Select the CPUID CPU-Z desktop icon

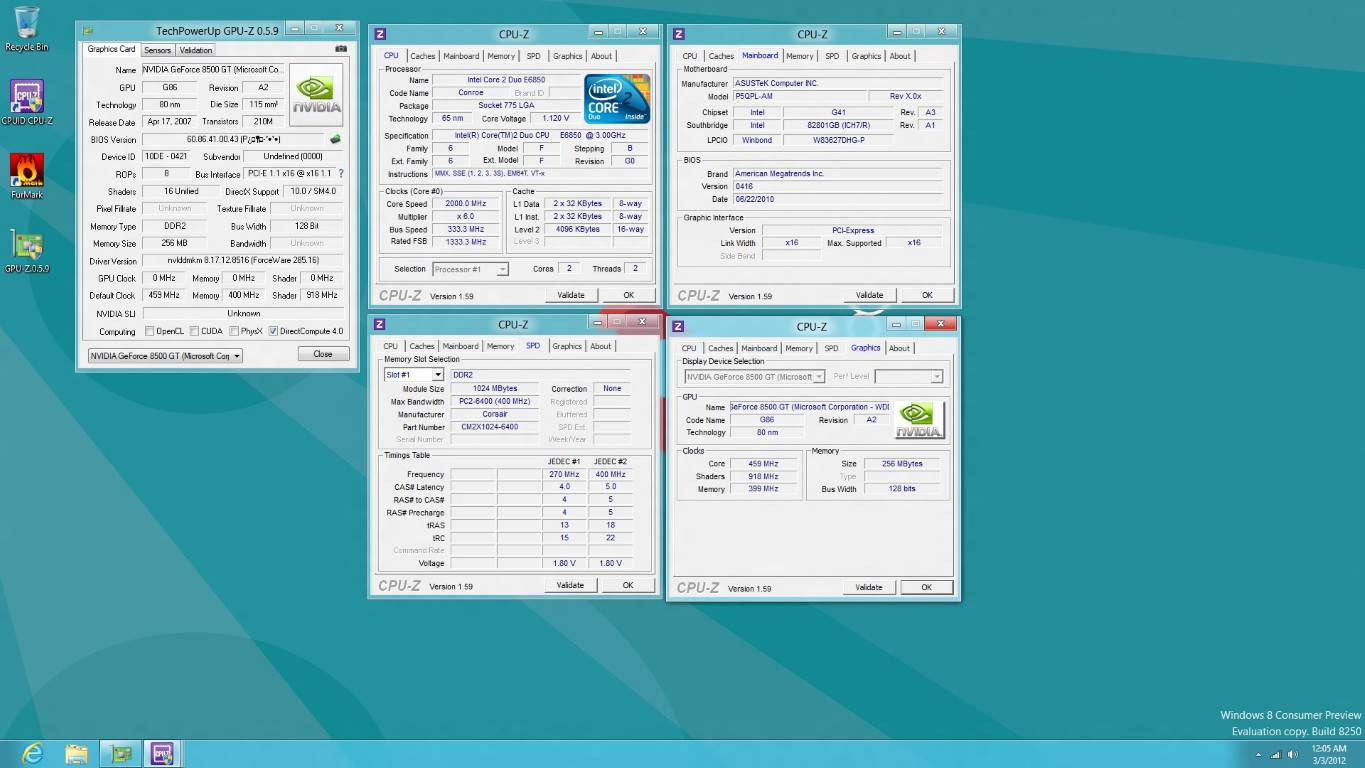pyautogui.click(x=27, y=103)
